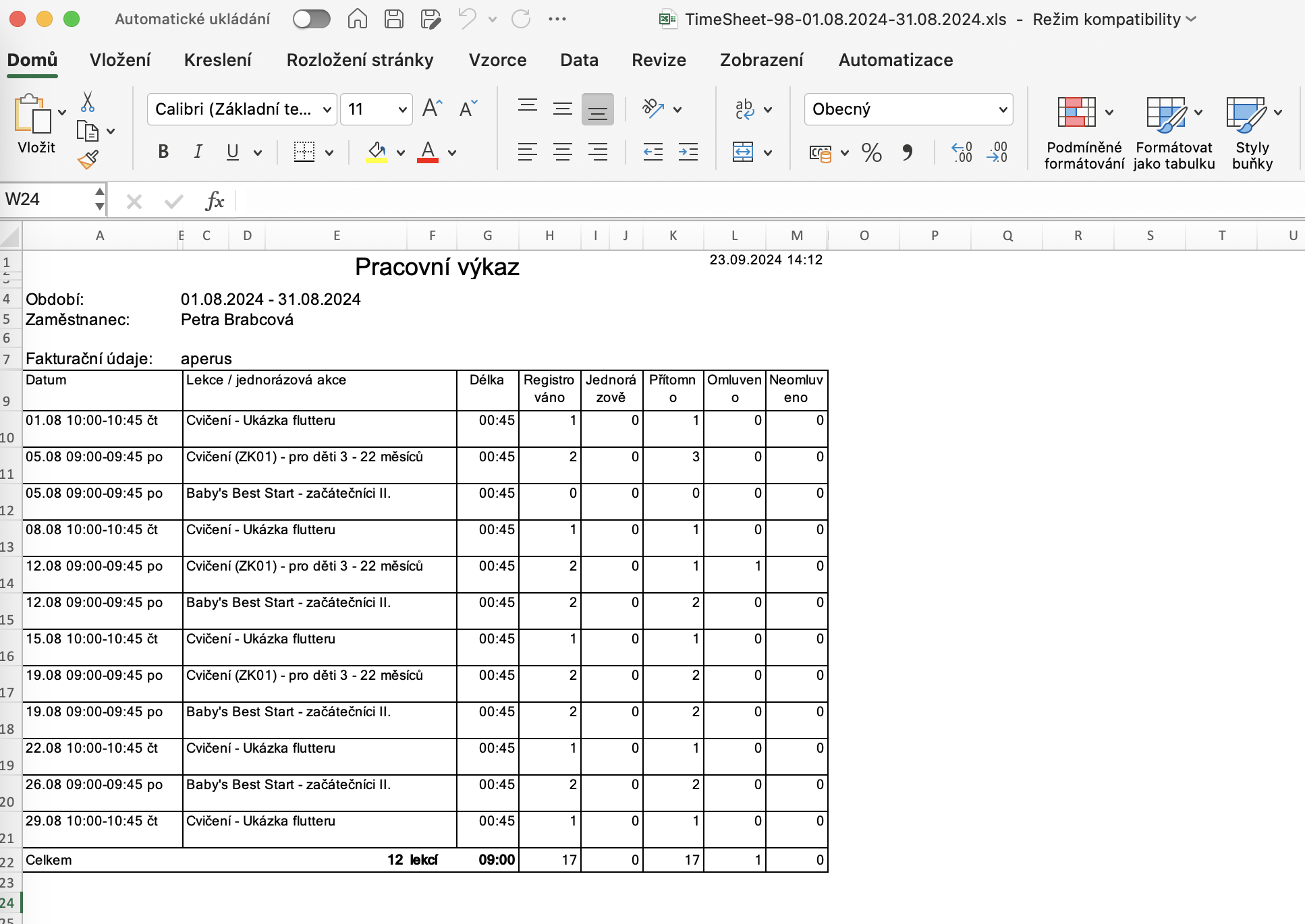Click the Format Painter brush icon
Screen dimensions: 1305x924
click(x=88, y=159)
